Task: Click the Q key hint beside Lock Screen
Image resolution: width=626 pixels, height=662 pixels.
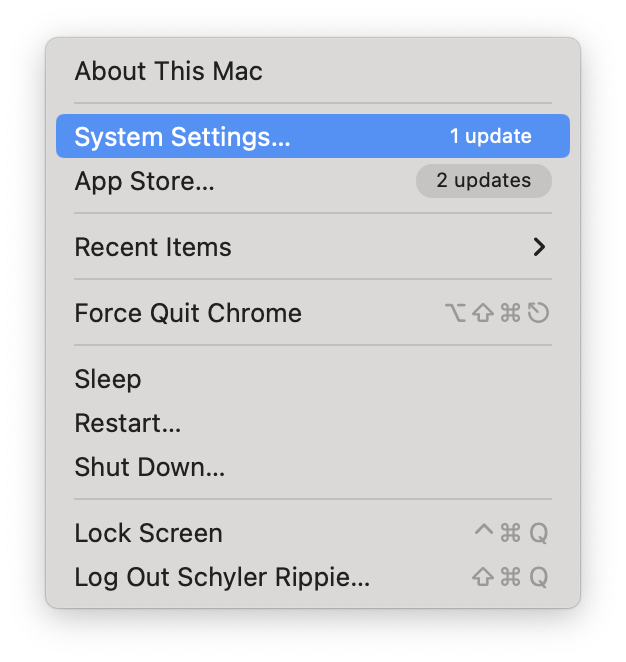Action: pyautogui.click(x=539, y=533)
